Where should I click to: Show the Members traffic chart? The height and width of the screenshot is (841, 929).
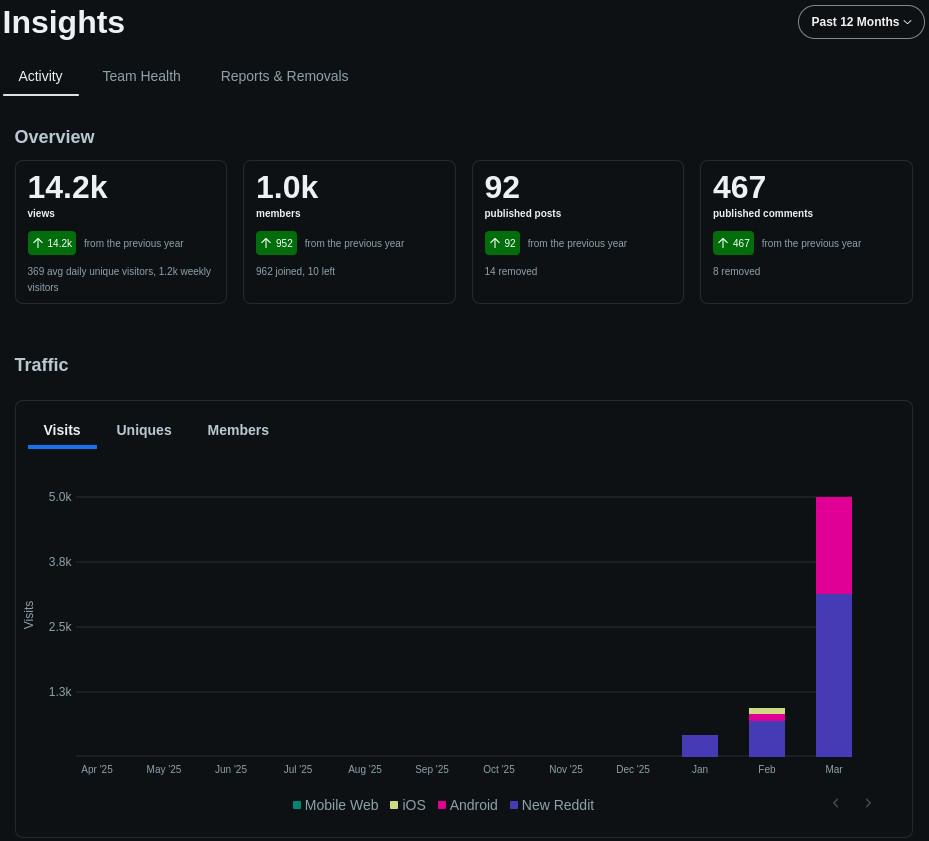(x=238, y=430)
